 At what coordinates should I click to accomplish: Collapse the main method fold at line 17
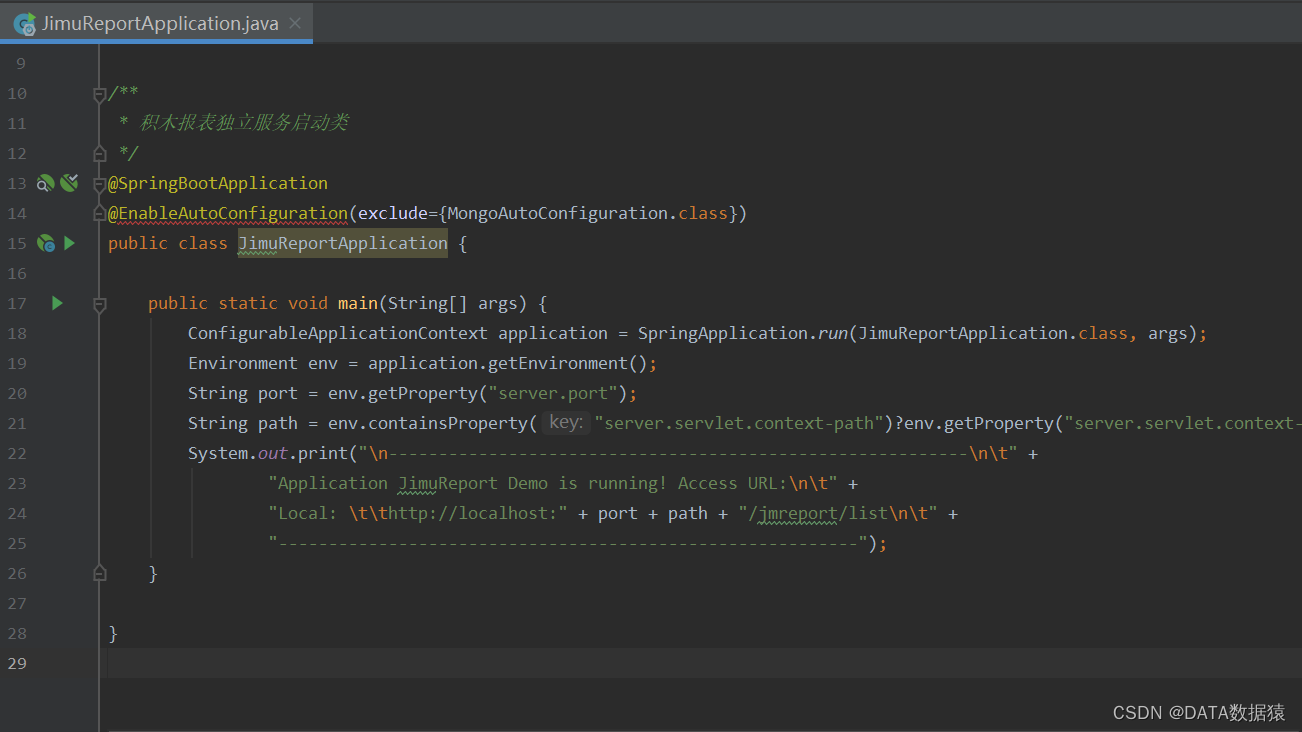[99, 304]
